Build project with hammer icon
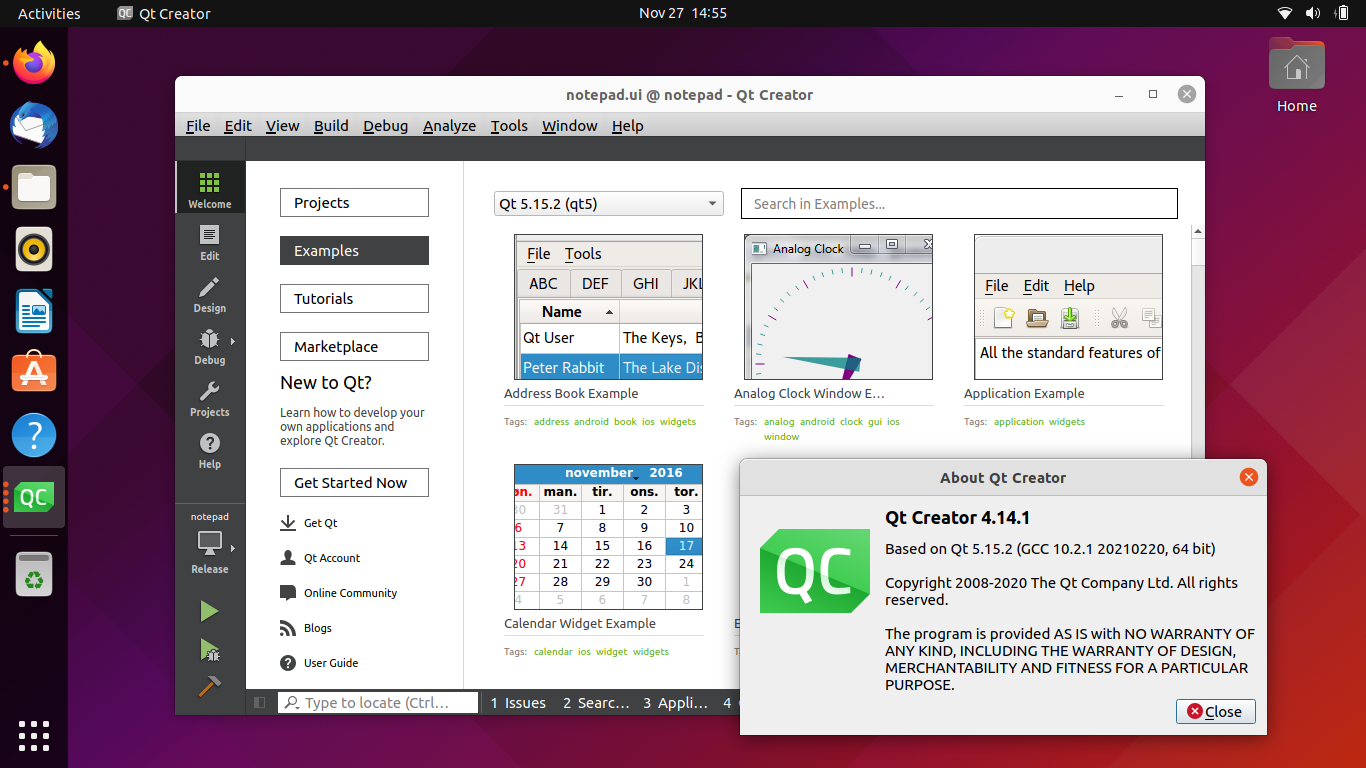1366x768 pixels. 209,686
